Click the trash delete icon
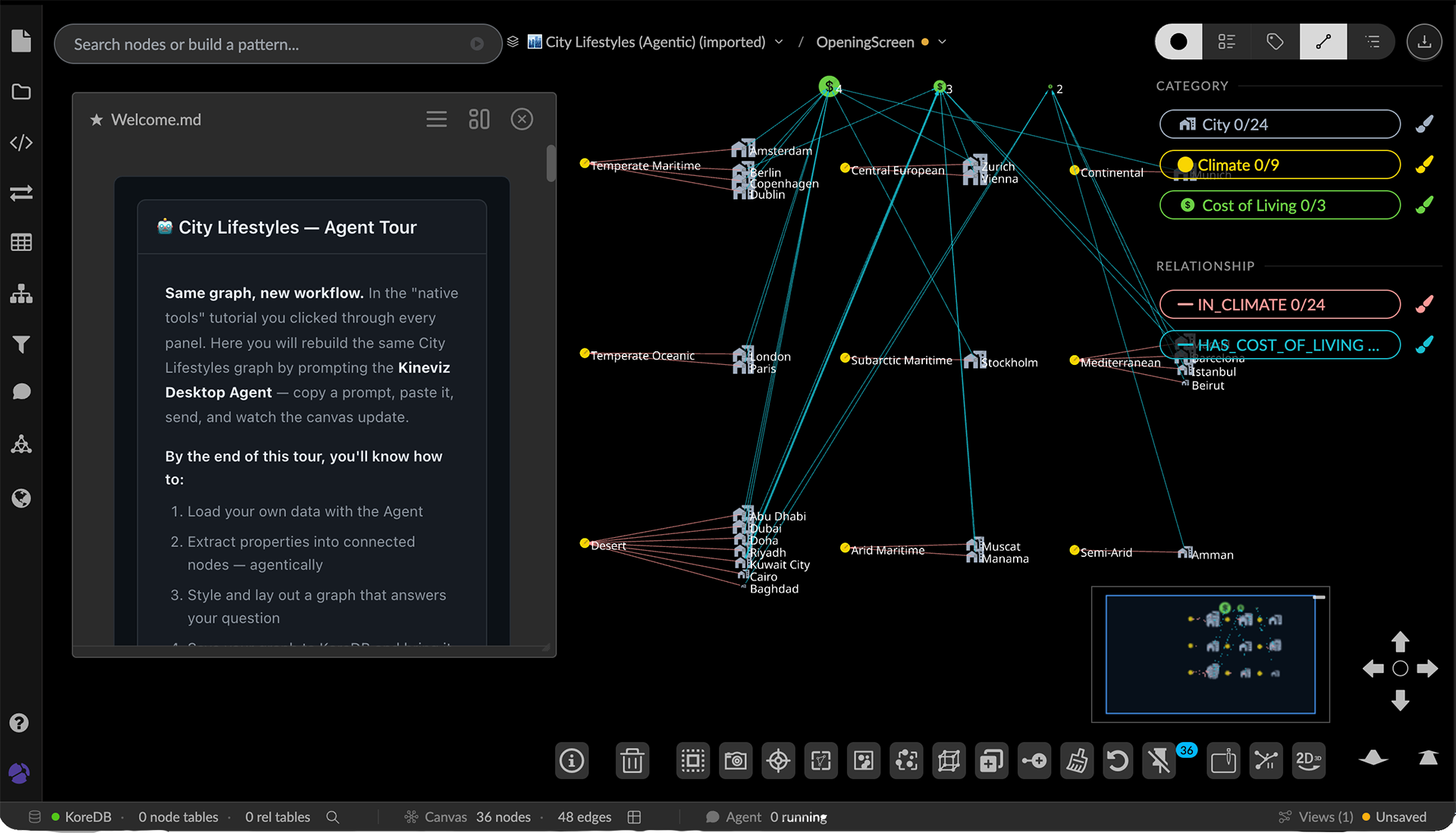 pos(632,760)
